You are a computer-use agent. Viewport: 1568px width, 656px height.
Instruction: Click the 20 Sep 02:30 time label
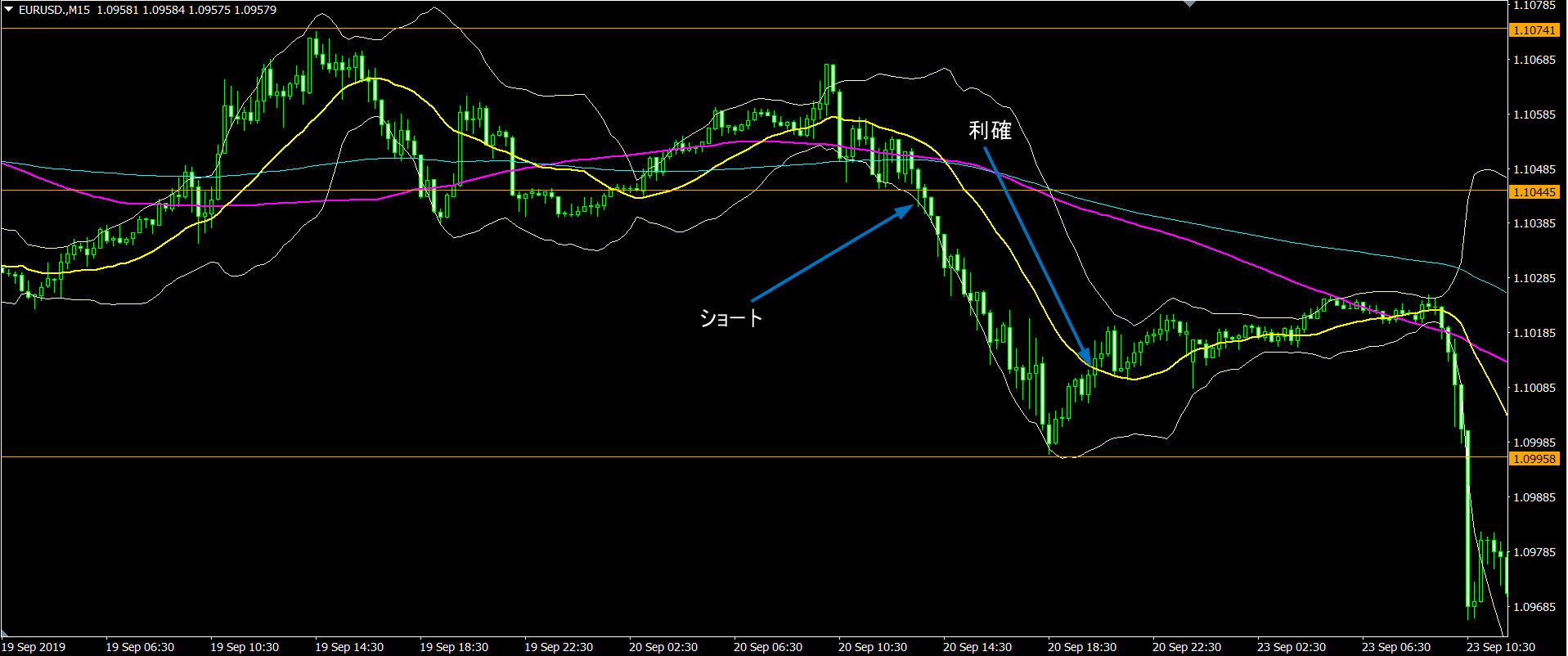coord(663,647)
